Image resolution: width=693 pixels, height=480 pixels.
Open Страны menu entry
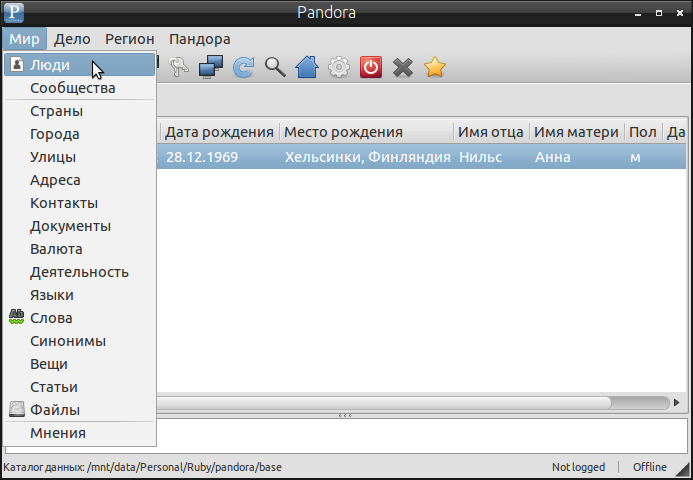pyautogui.click(x=80, y=111)
